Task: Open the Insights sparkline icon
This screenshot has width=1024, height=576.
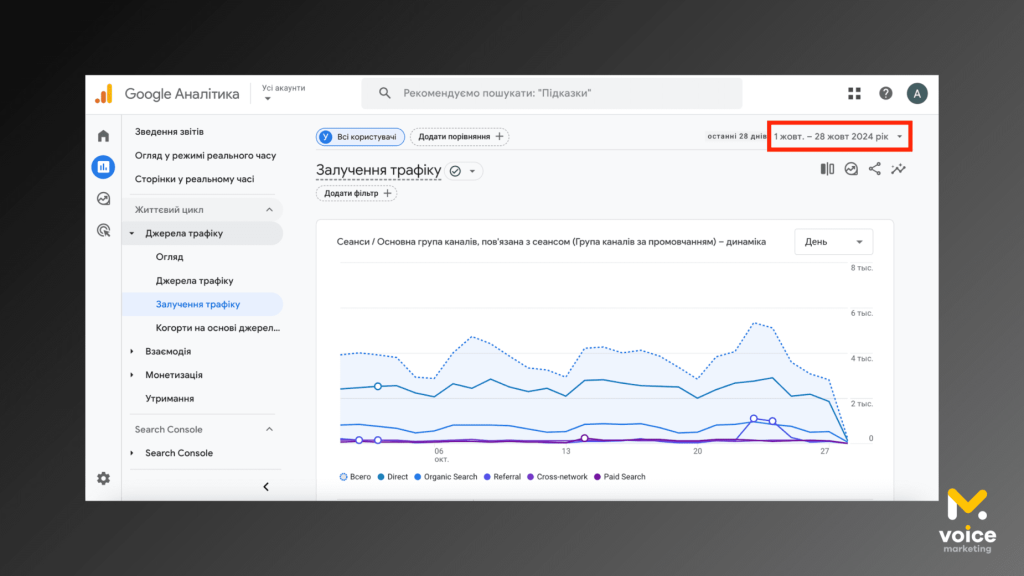Action: (899, 169)
